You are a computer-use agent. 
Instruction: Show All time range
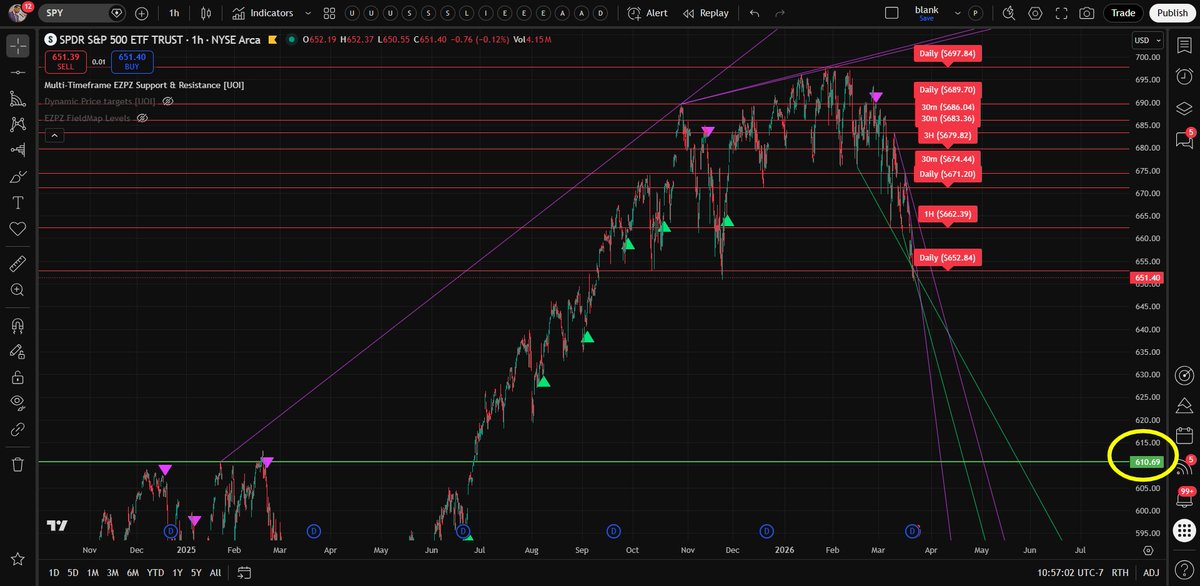point(215,573)
